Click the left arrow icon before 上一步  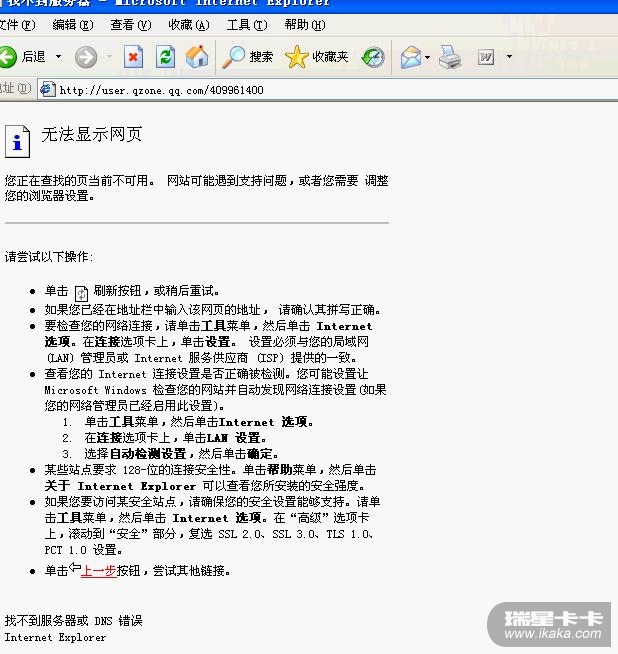(x=75, y=567)
